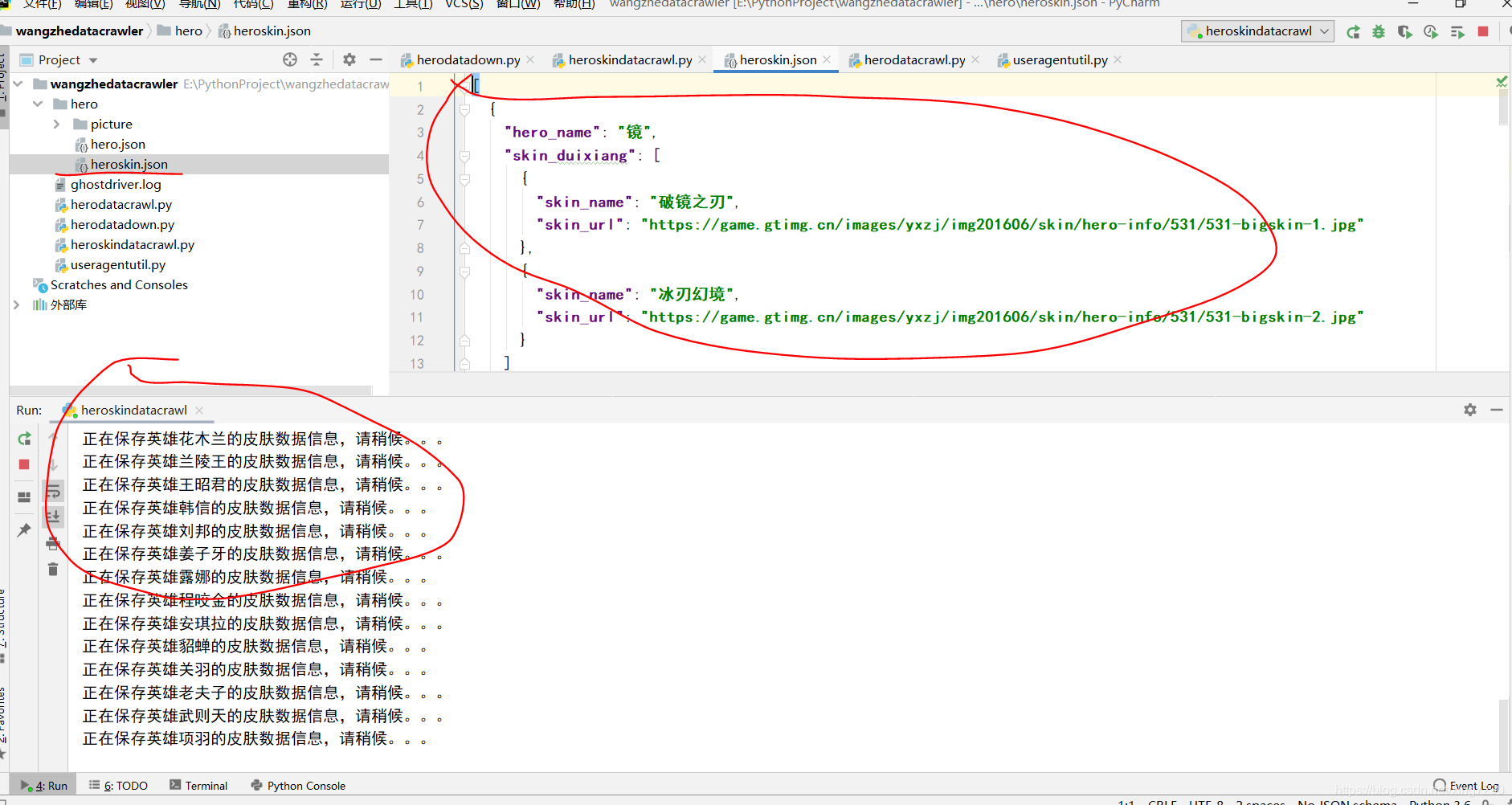Close the herodatadown.py editor tab
Viewport: 1512px width, 805px height.
tap(530, 59)
